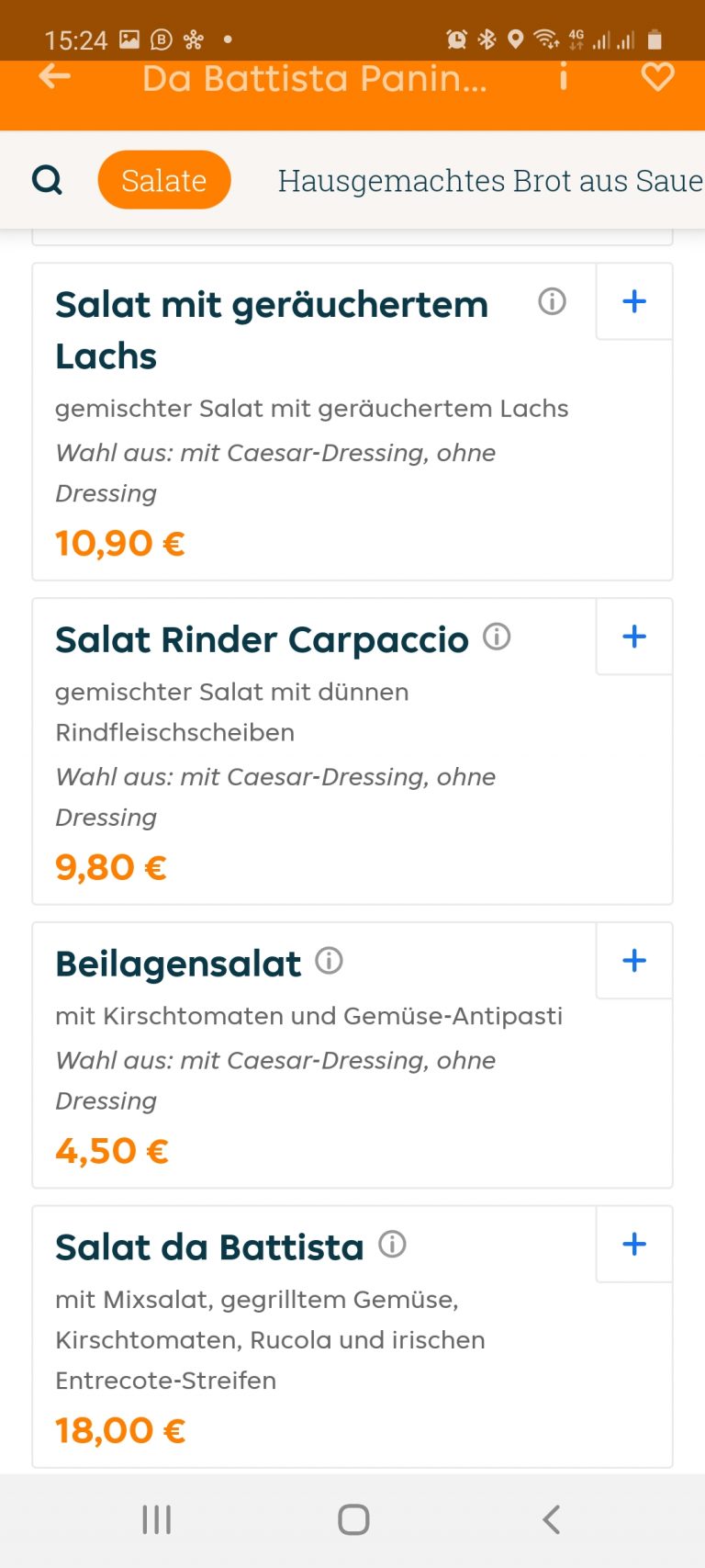Open the menu search magnifier

coord(48,180)
